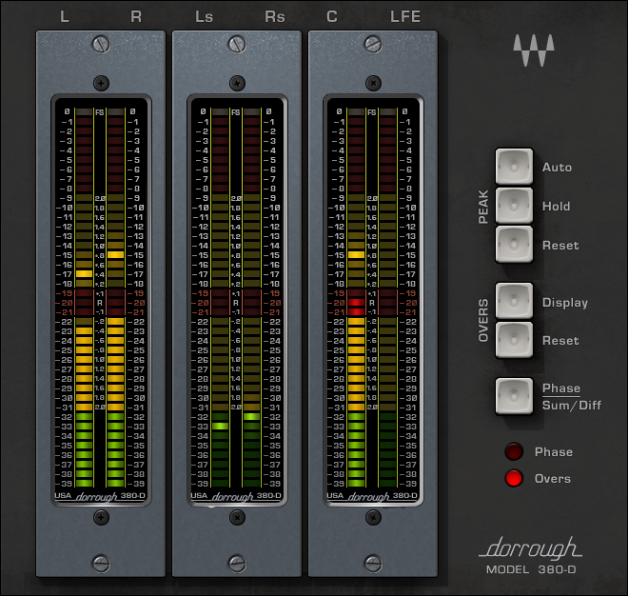The height and width of the screenshot is (596, 628).
Task: Click the black Phillips screw above C/LFE meter
Action: pos(373,83)
